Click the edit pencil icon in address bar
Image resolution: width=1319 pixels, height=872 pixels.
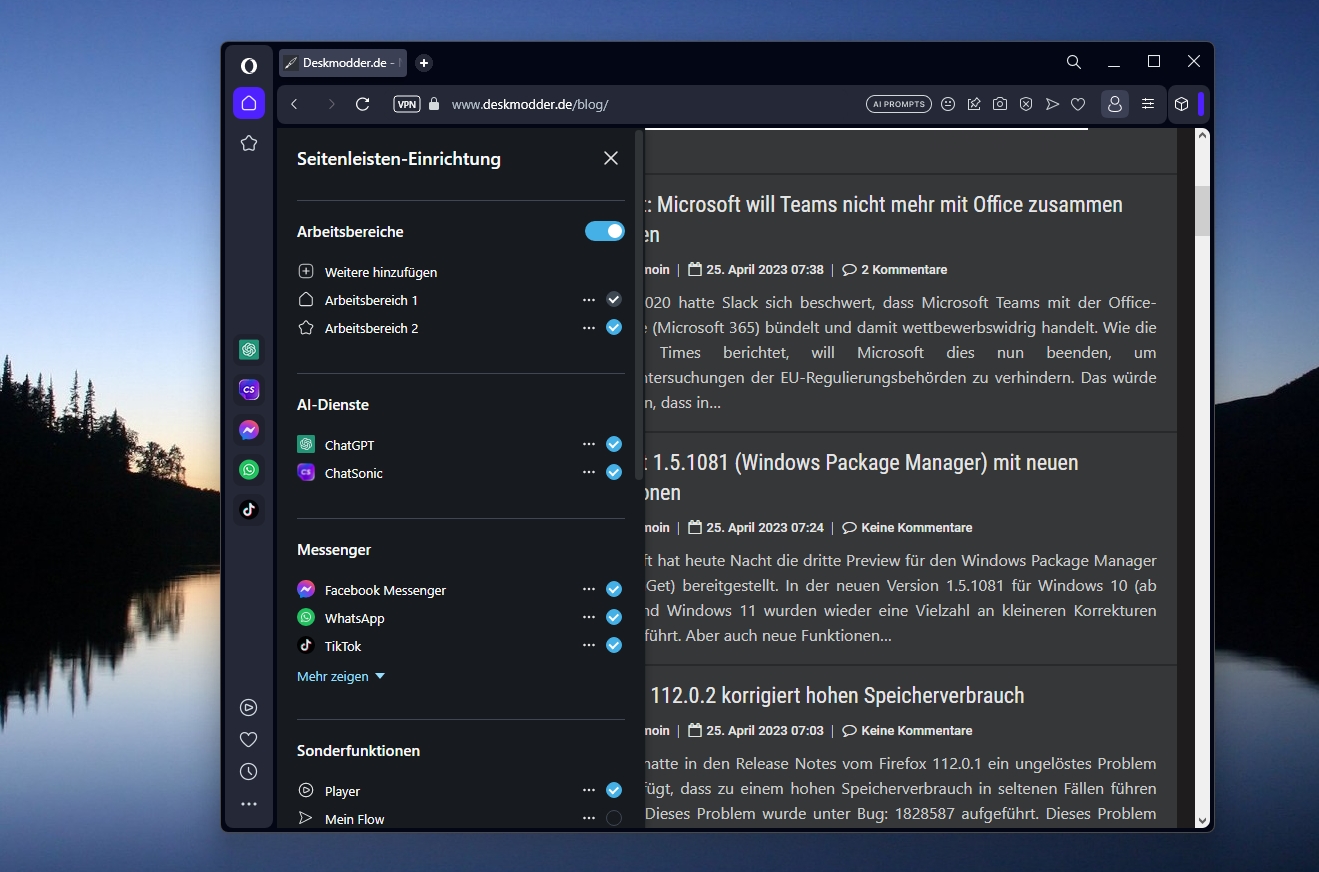pyautogui.click(x=974, y=104)
